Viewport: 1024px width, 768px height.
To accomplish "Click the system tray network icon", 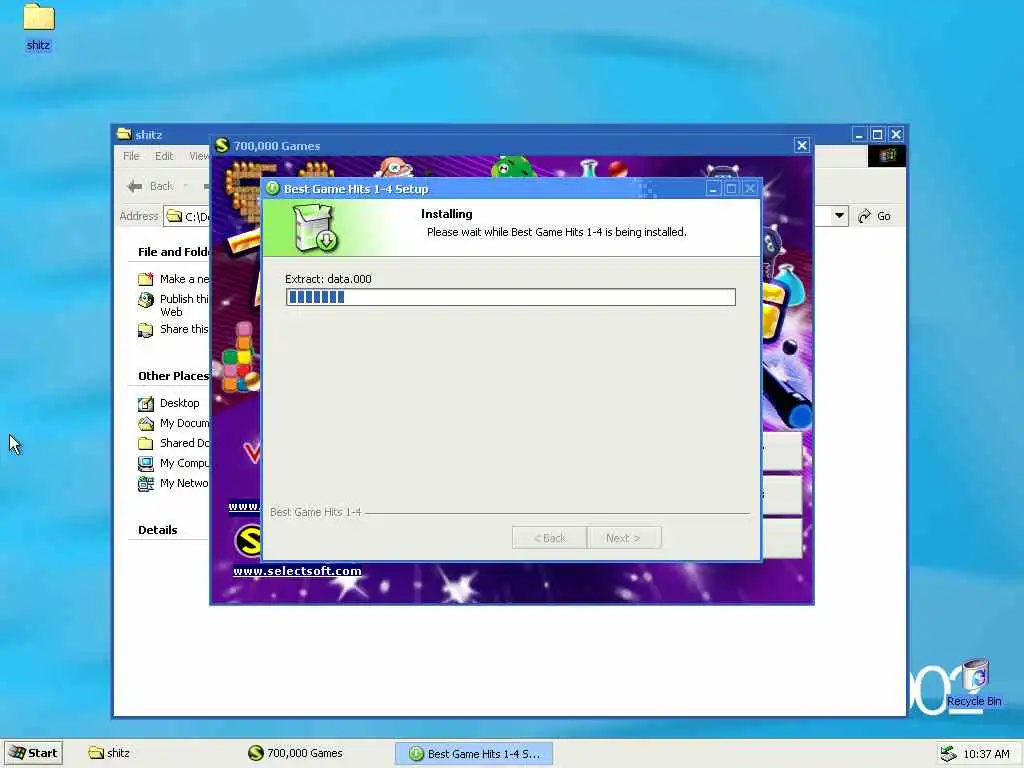I will (948, 754).
